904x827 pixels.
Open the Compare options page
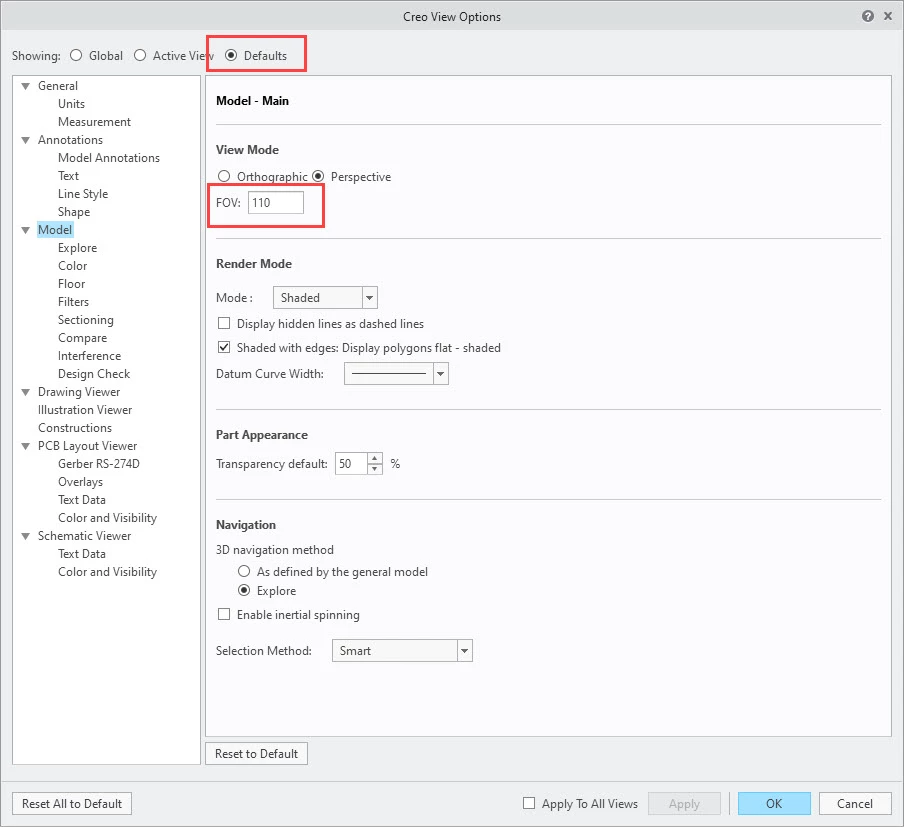[82, 337]
